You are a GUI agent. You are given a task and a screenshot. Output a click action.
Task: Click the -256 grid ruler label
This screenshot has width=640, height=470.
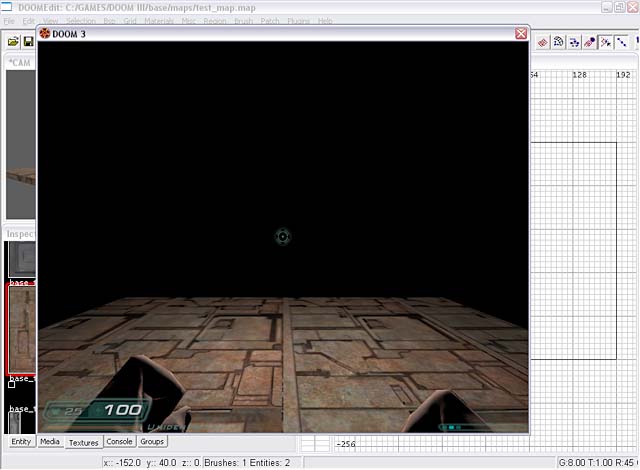346,444
